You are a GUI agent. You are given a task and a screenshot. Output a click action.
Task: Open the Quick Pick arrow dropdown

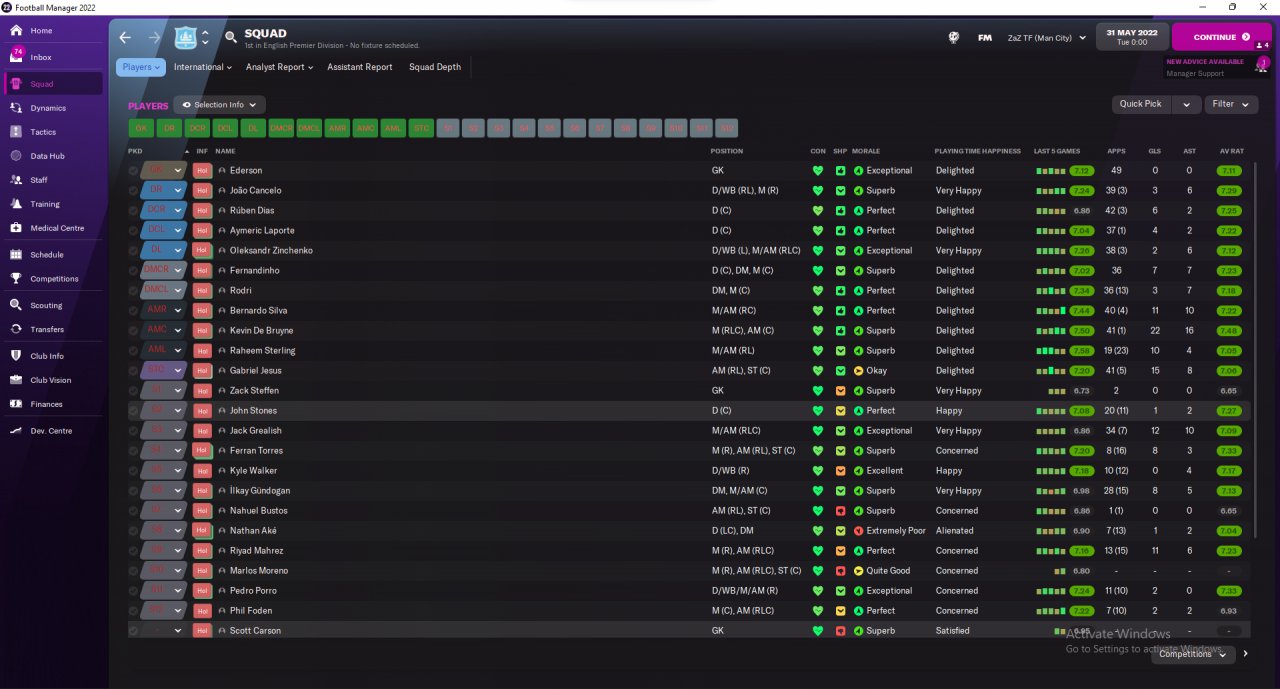tap(1186, 104)
